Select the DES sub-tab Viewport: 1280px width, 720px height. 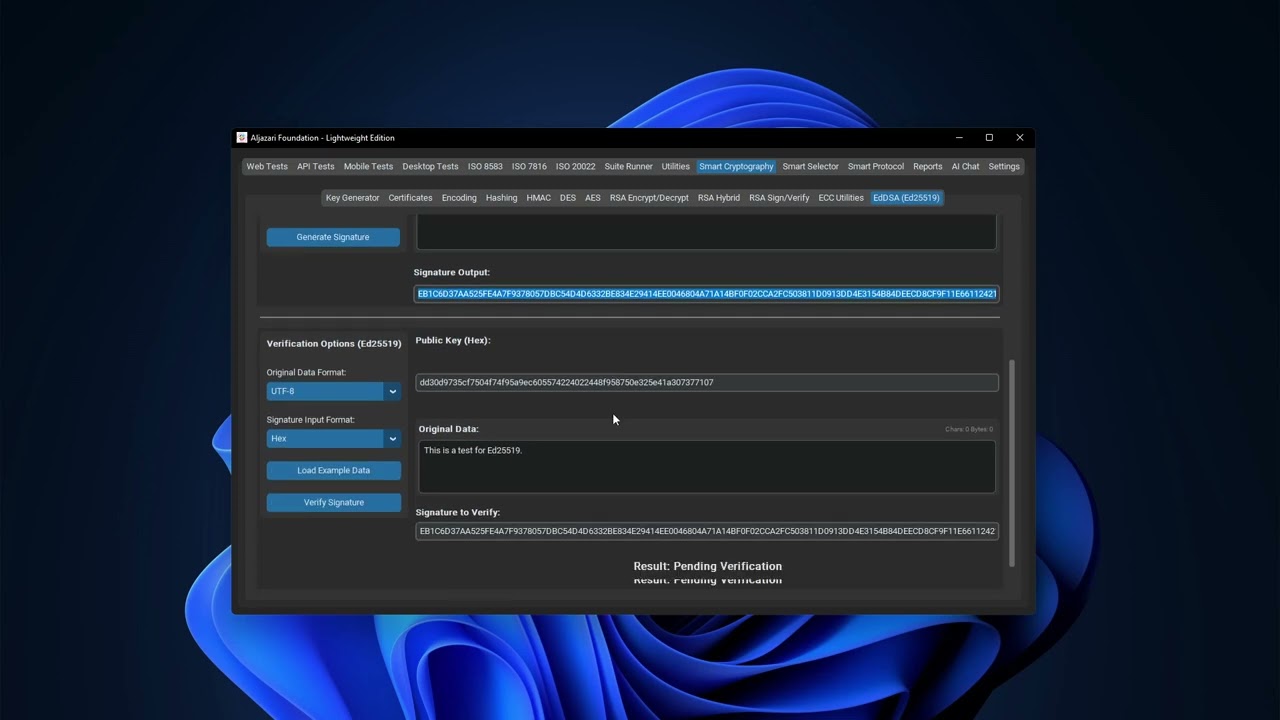tap(568, 198)
